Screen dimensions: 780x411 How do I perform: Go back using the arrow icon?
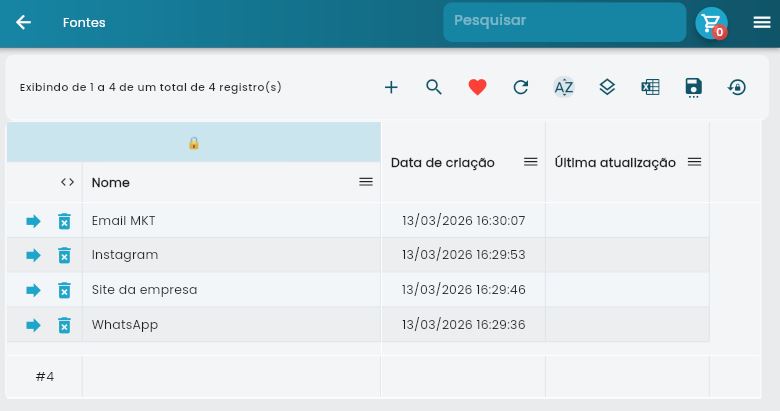pos(23,22)
